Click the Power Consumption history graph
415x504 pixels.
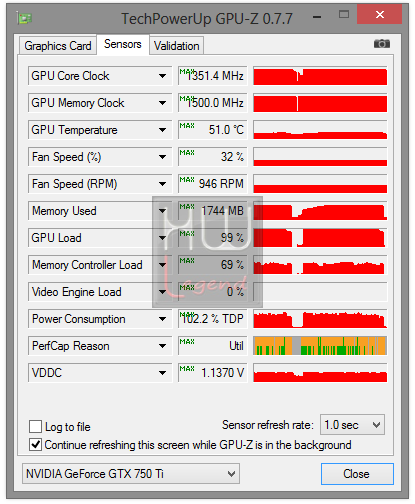(320, 319)
